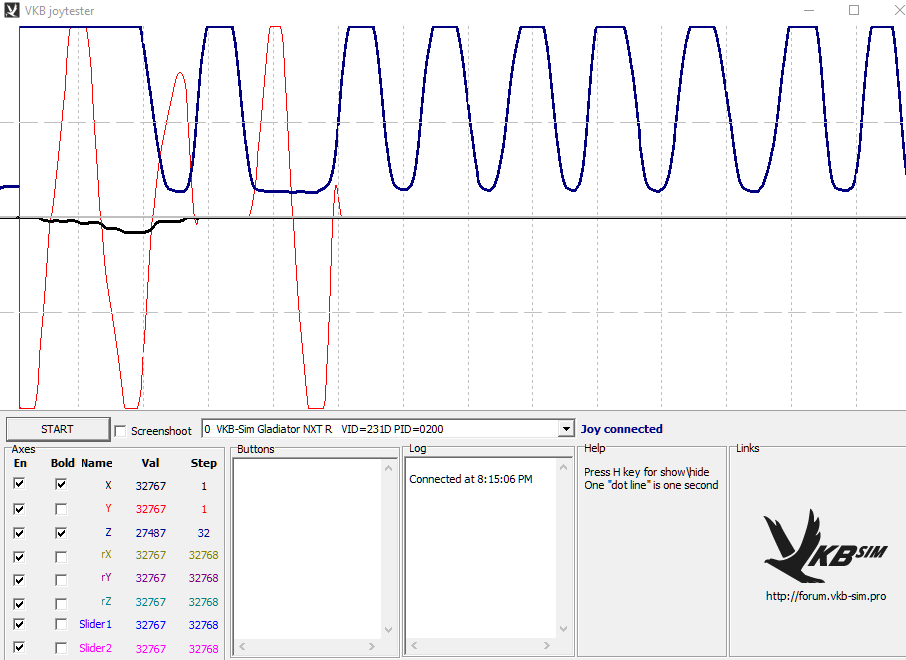Uncheck Bold for the Z axis
The height and width of the screenshot is (660, 906).
[61, 532]
